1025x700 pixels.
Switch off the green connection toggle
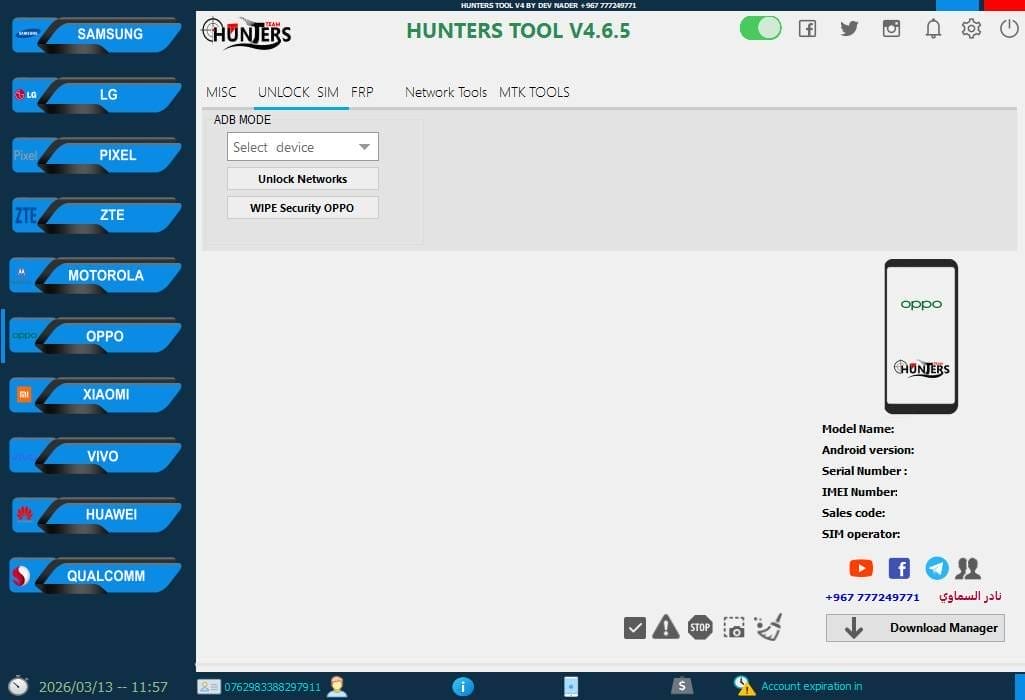760,28
